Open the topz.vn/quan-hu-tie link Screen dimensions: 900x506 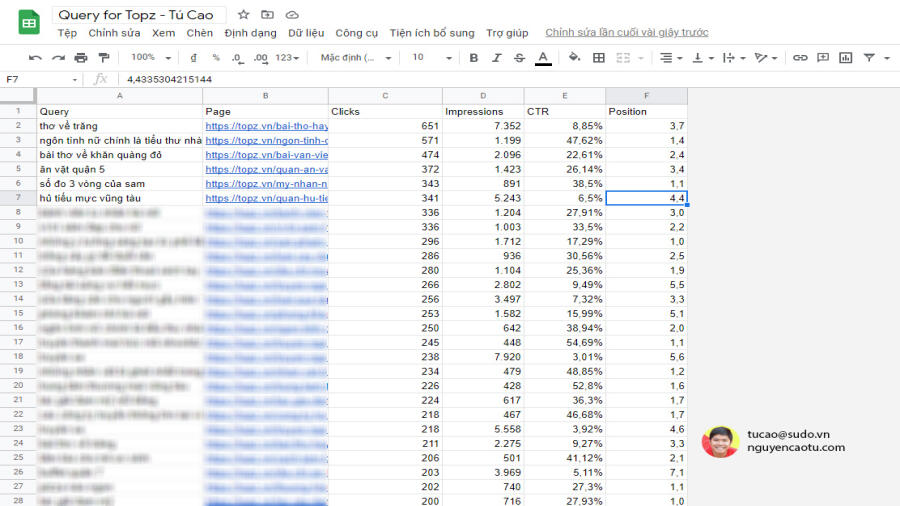coord(267,198)
